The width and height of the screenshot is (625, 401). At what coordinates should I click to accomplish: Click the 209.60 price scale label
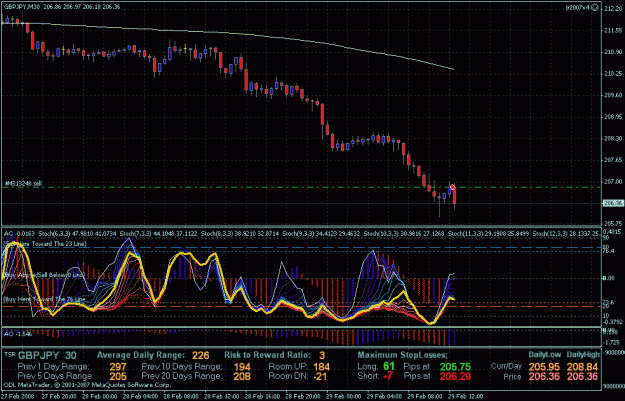(x=613, y=95)
